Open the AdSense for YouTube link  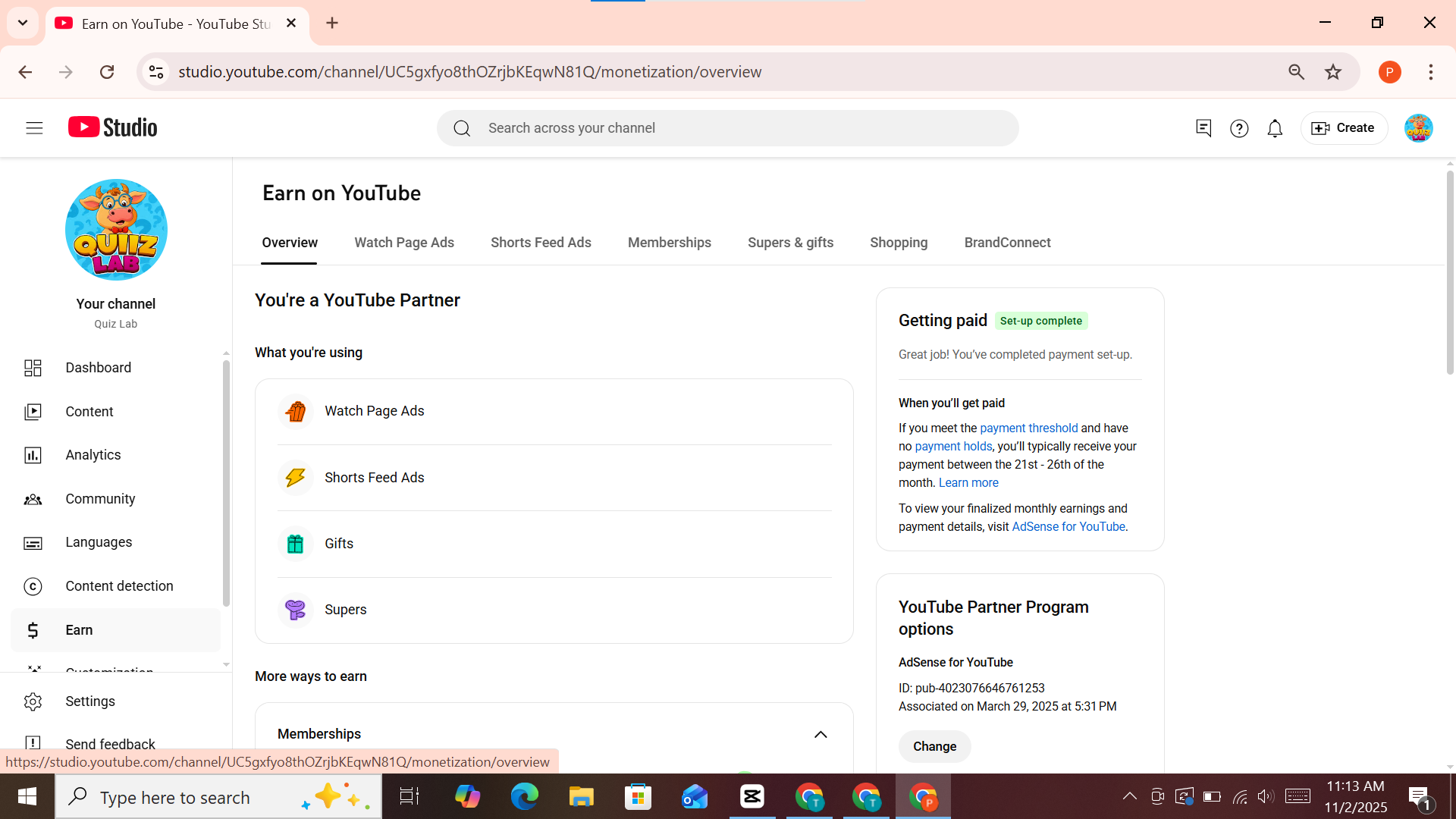coord(1068,526)
